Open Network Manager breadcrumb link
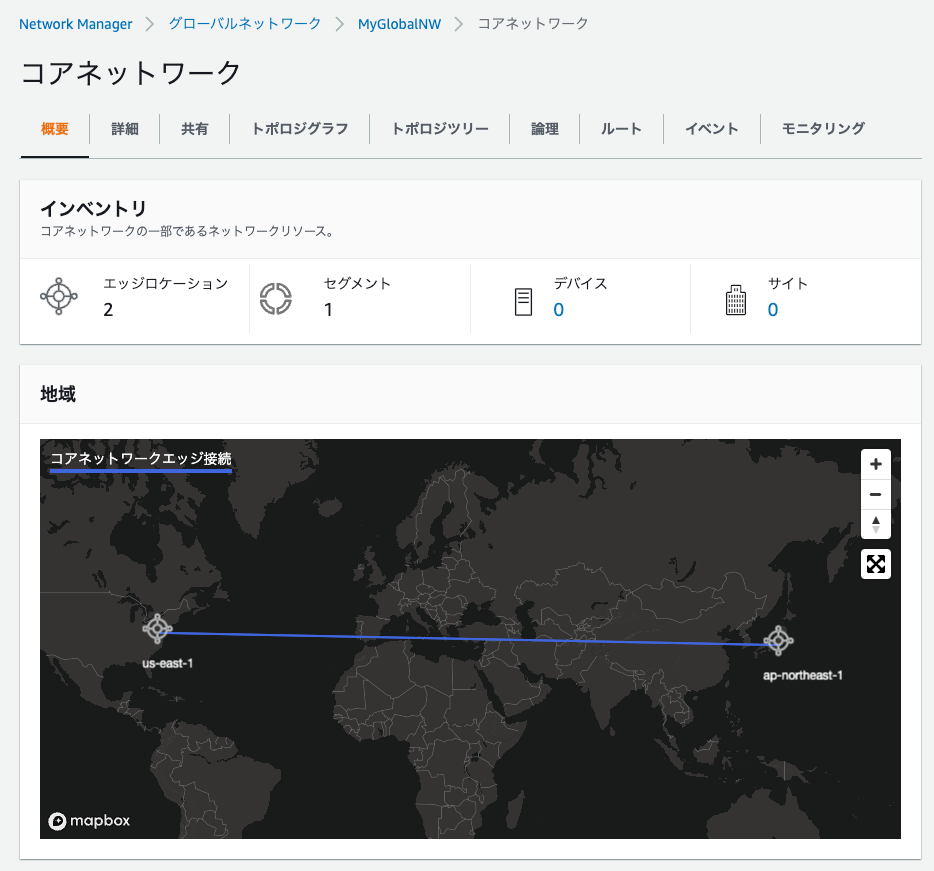 coord(76,24)
